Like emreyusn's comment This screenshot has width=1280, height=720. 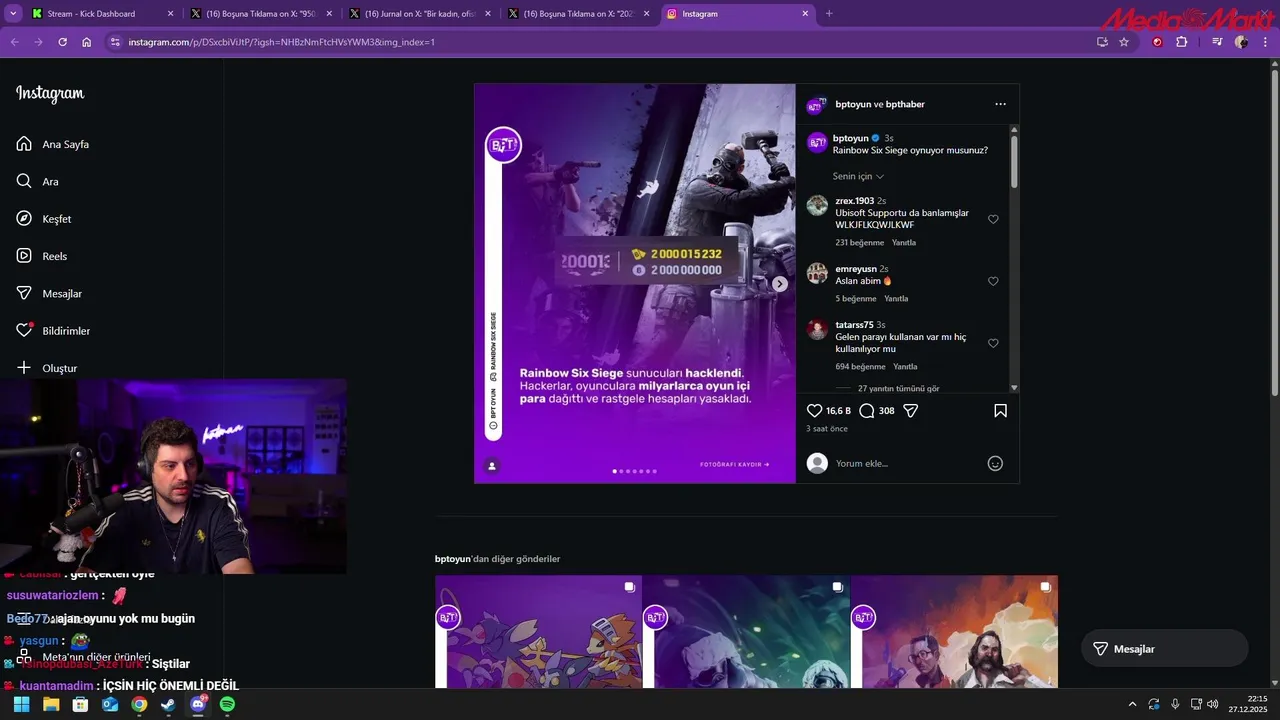coord(993,281)
